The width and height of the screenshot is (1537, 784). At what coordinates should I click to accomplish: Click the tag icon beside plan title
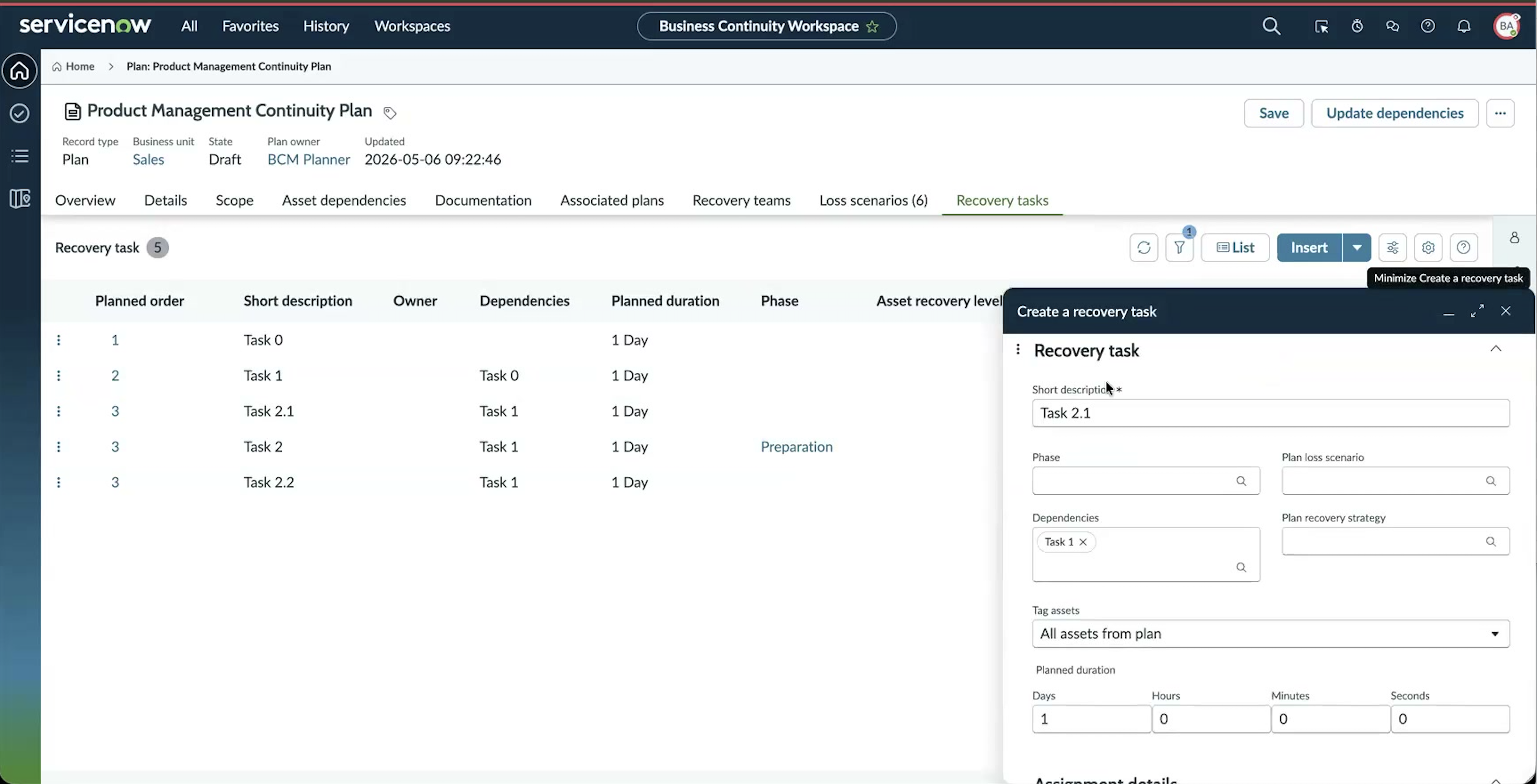pos(389,113)
